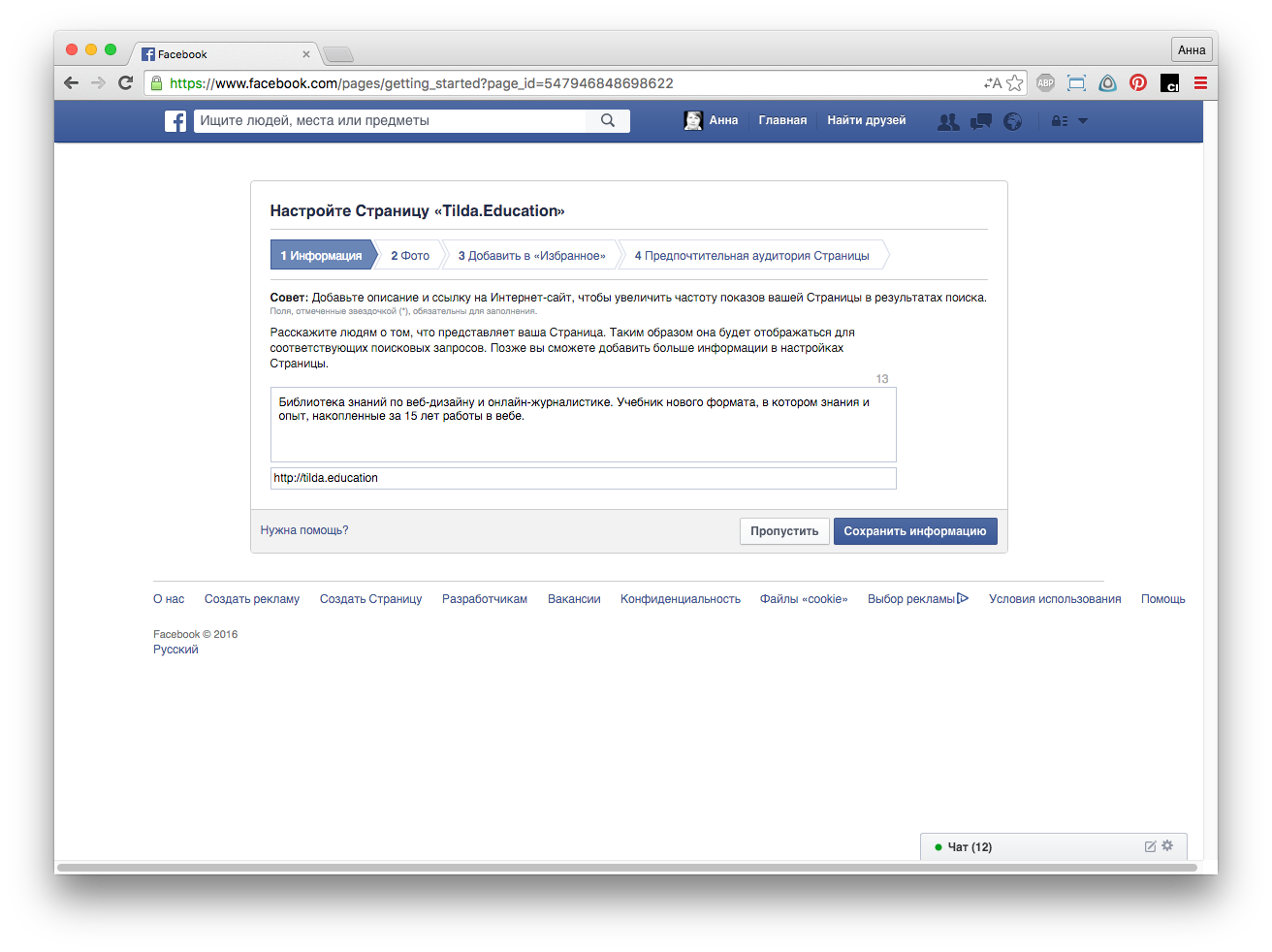Open chat settings gear icon
The height and width of the screenshot is (952, 1272).
pyautogui.click(x=1167, y=846)
